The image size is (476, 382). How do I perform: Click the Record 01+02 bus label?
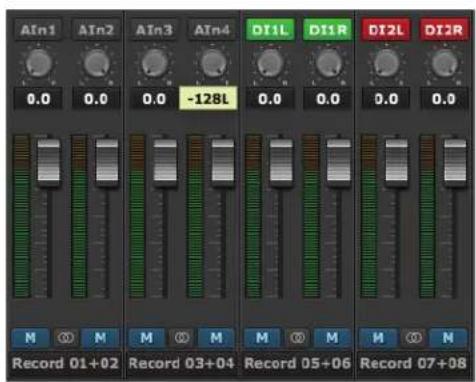coord(65,363)
